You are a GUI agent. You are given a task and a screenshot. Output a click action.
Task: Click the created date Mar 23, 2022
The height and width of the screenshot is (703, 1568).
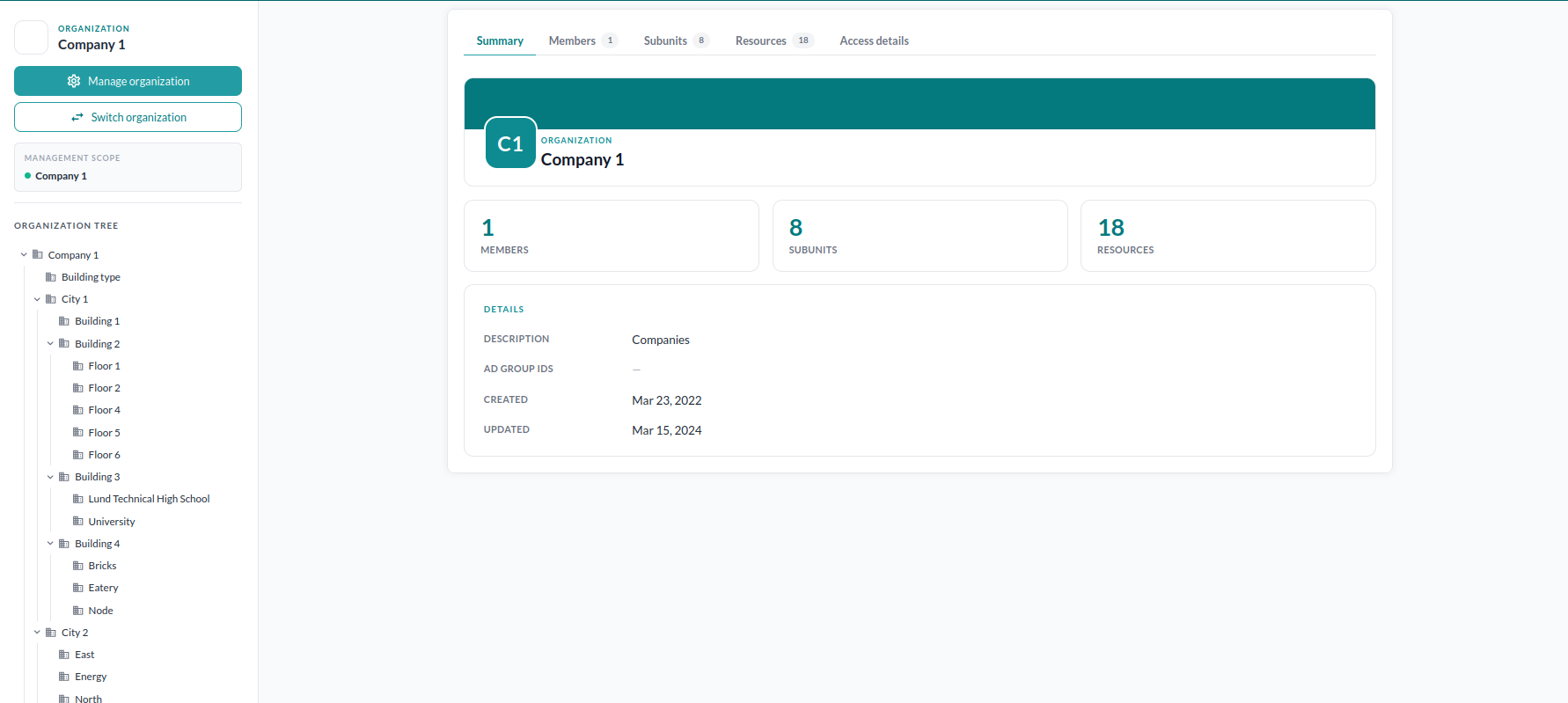[x=667, y=400]
